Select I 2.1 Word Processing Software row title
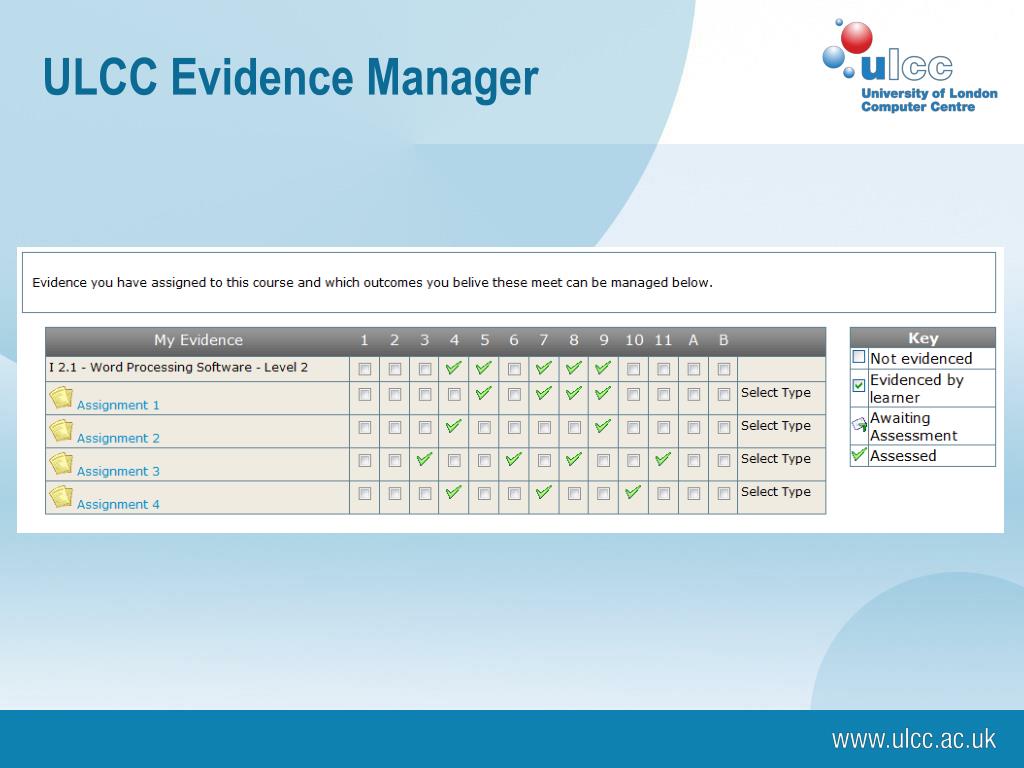The image size is (1024, 768). 178,367
